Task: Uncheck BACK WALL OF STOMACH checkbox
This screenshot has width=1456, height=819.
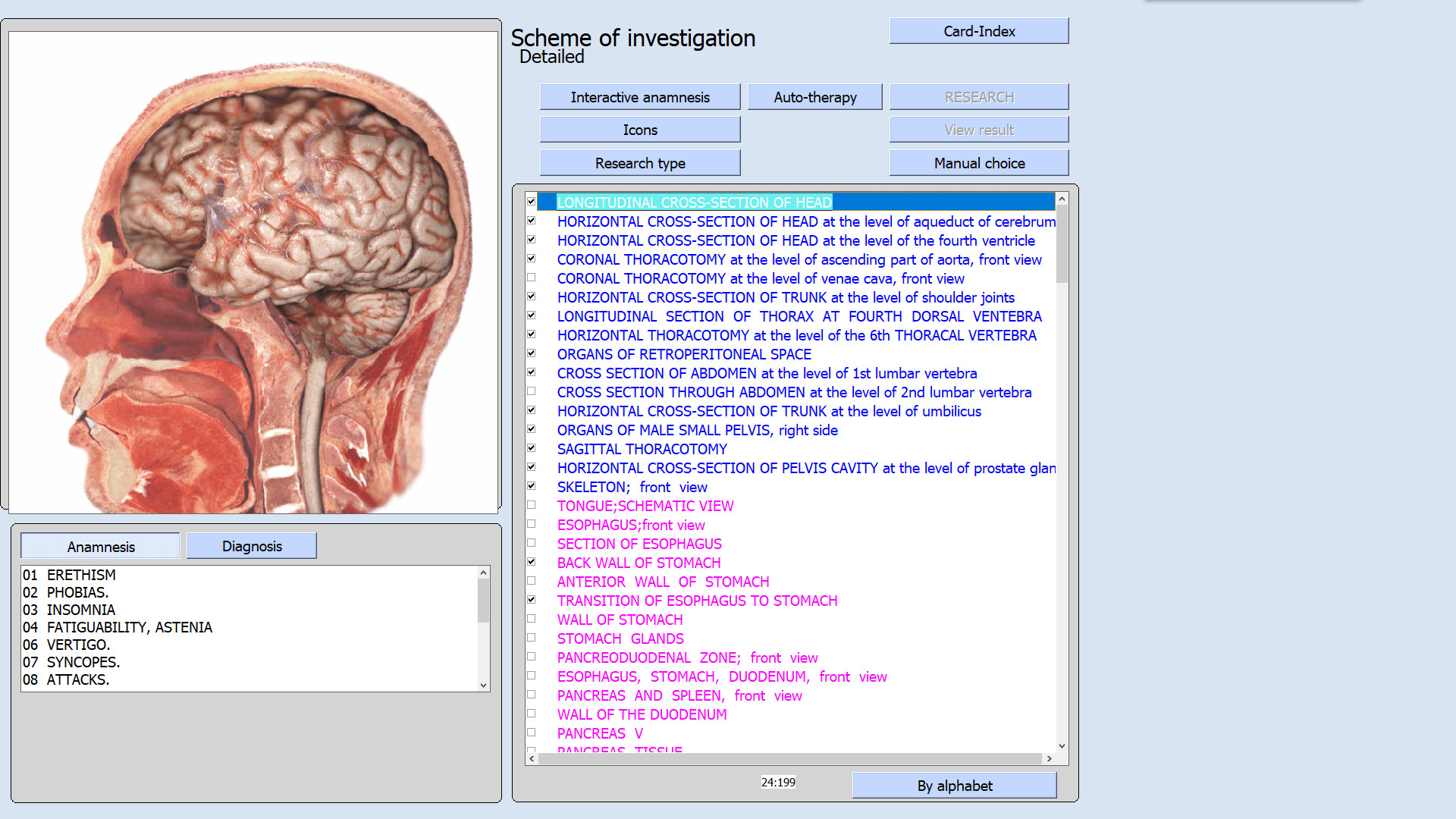Action: (x=532, y=562)
